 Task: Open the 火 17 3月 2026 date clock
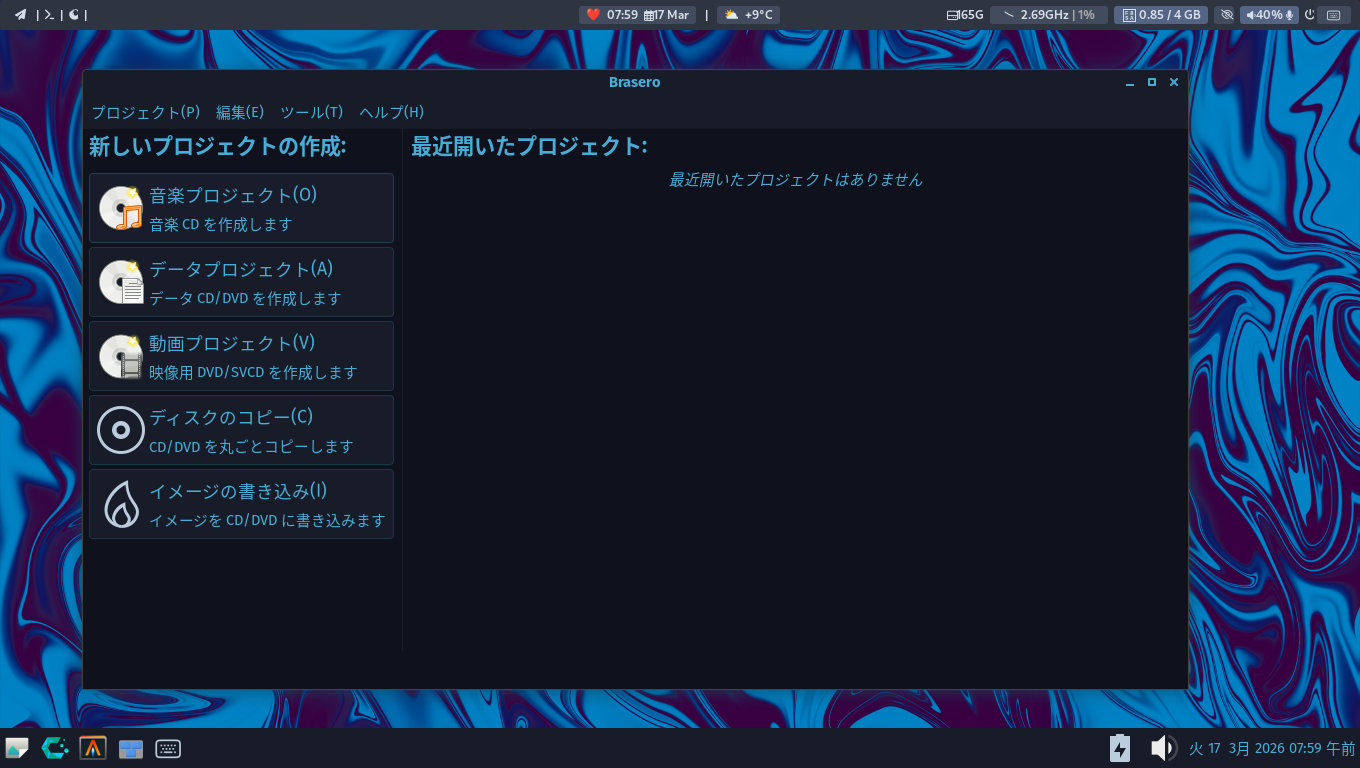coord(1272,748)
